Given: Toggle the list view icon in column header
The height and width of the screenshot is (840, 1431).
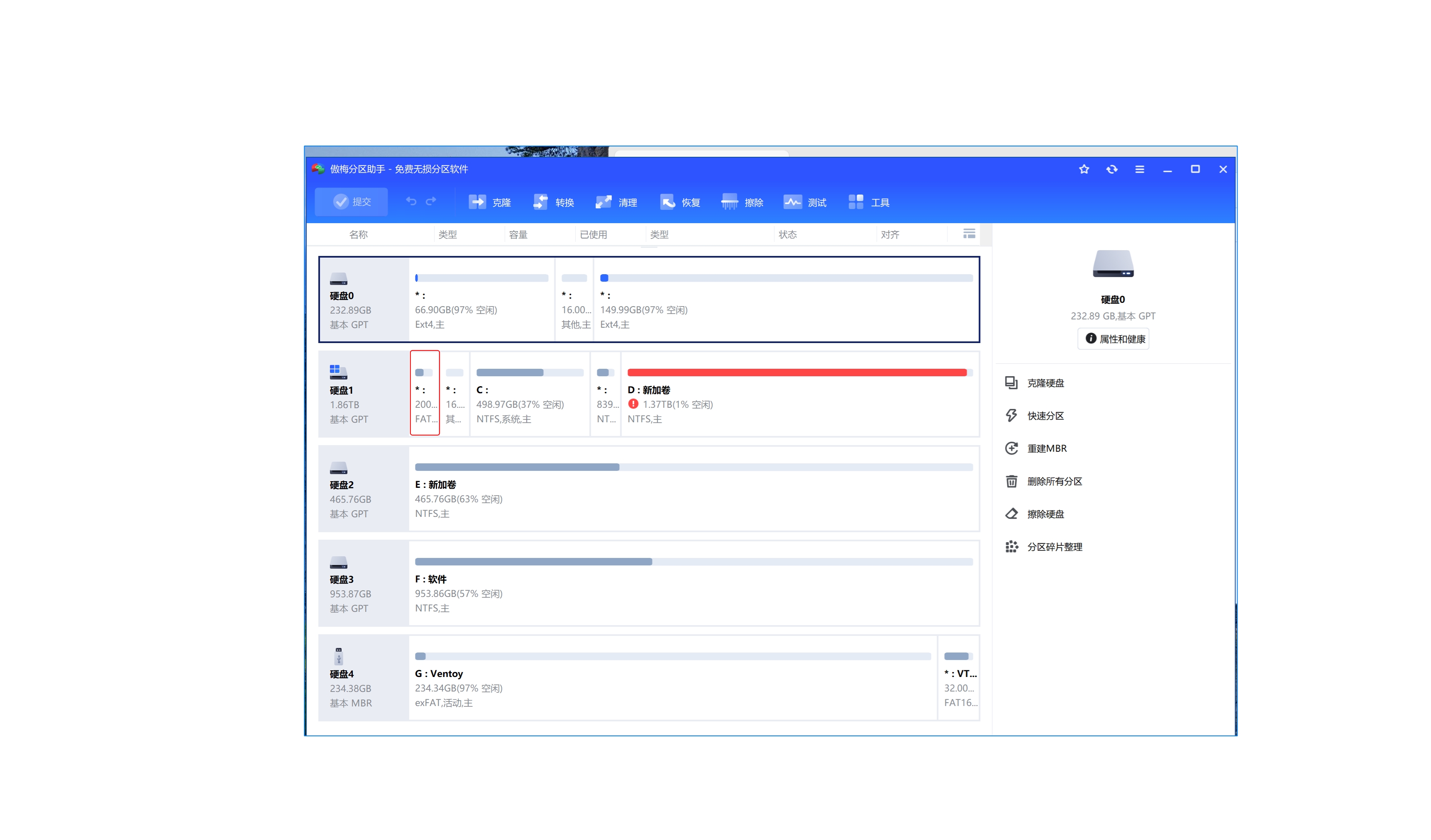Looking at the screenshot, I should click(x=969, y=234).
